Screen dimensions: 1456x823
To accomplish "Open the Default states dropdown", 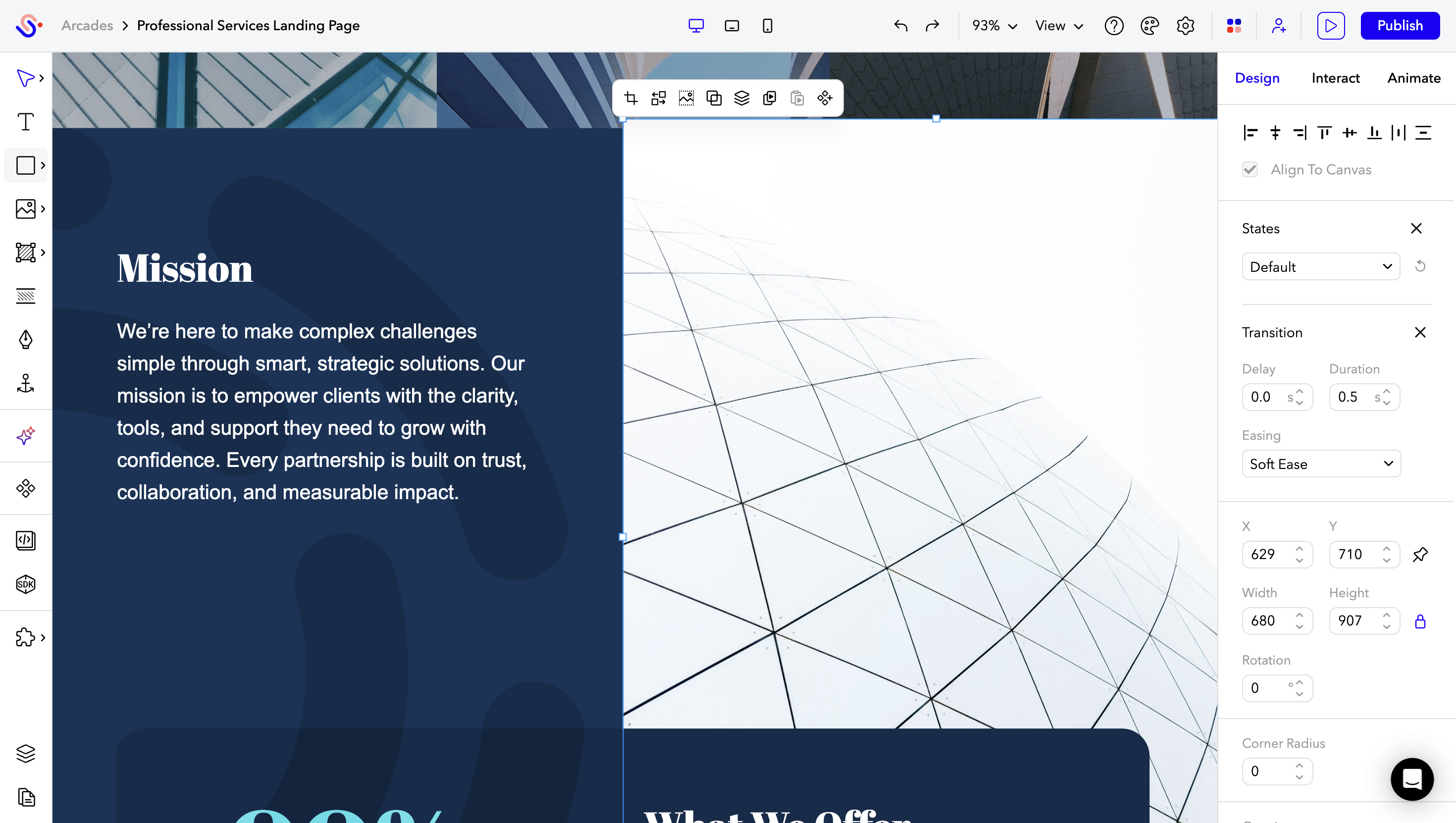I will 1320,267.
